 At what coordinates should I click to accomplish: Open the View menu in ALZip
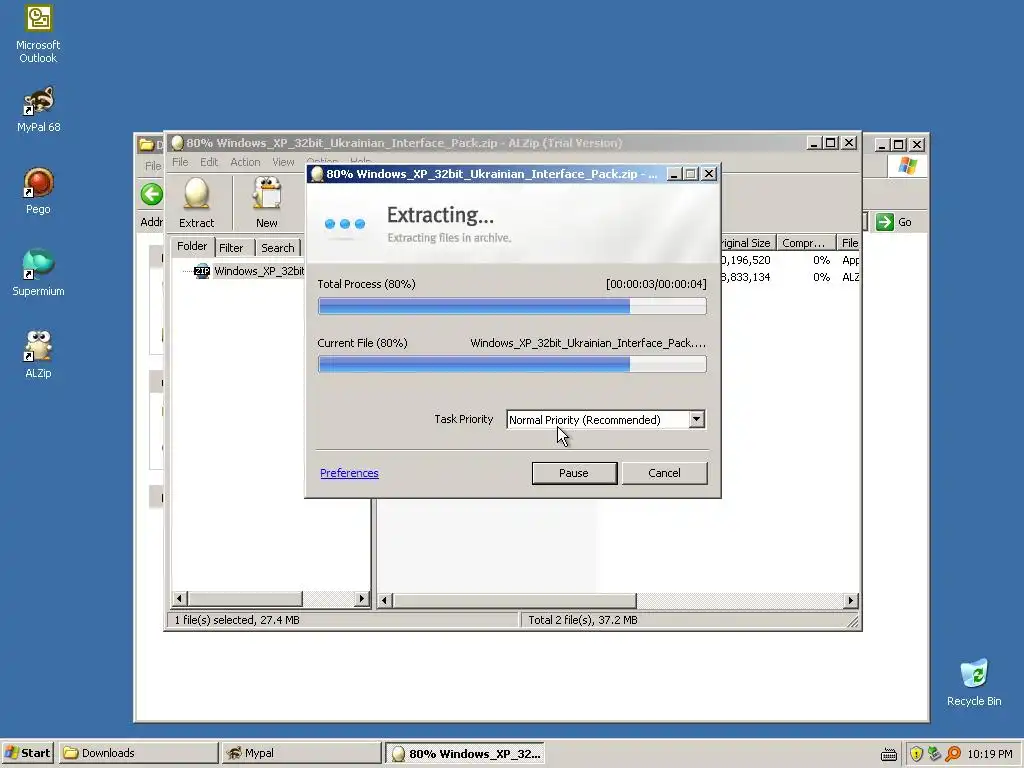click(x=283, y=162)
